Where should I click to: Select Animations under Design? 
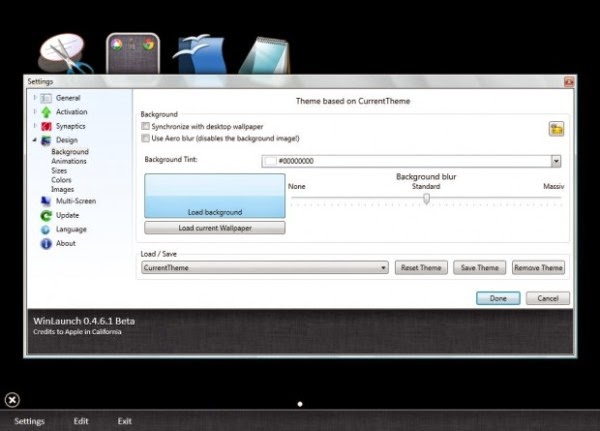point(69,161)
